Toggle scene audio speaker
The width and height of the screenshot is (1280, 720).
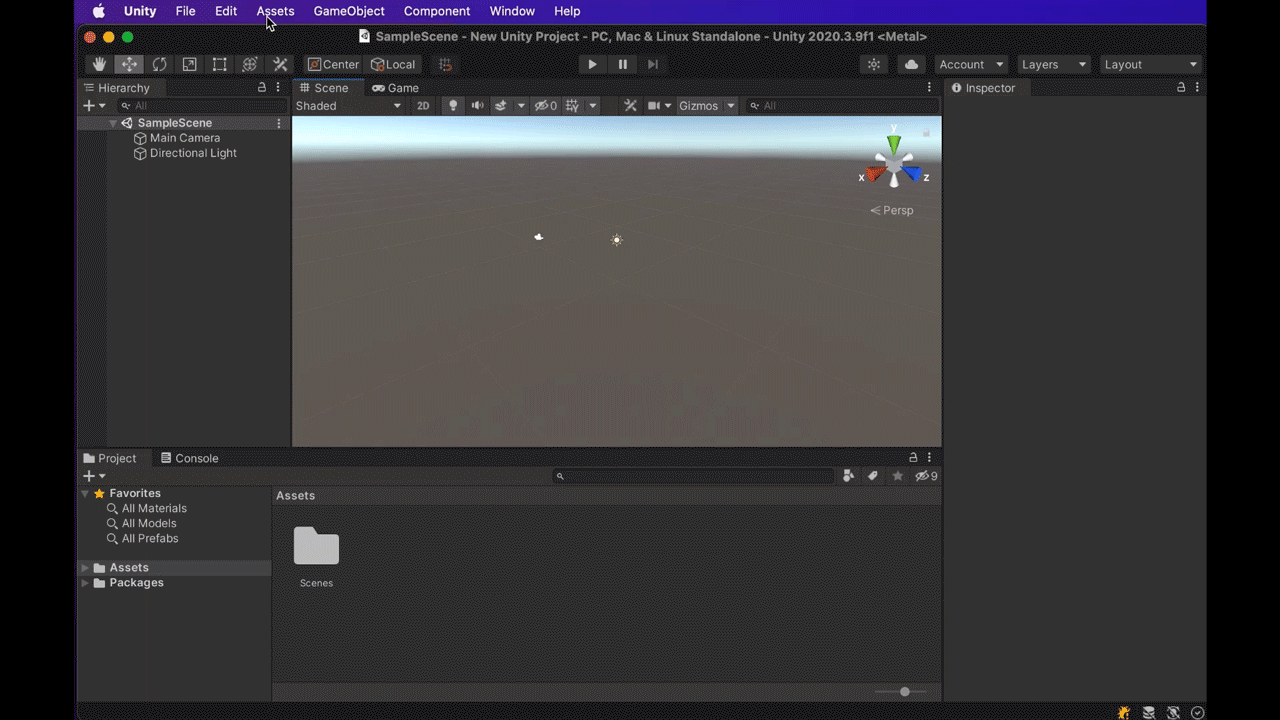coord(477,106)
